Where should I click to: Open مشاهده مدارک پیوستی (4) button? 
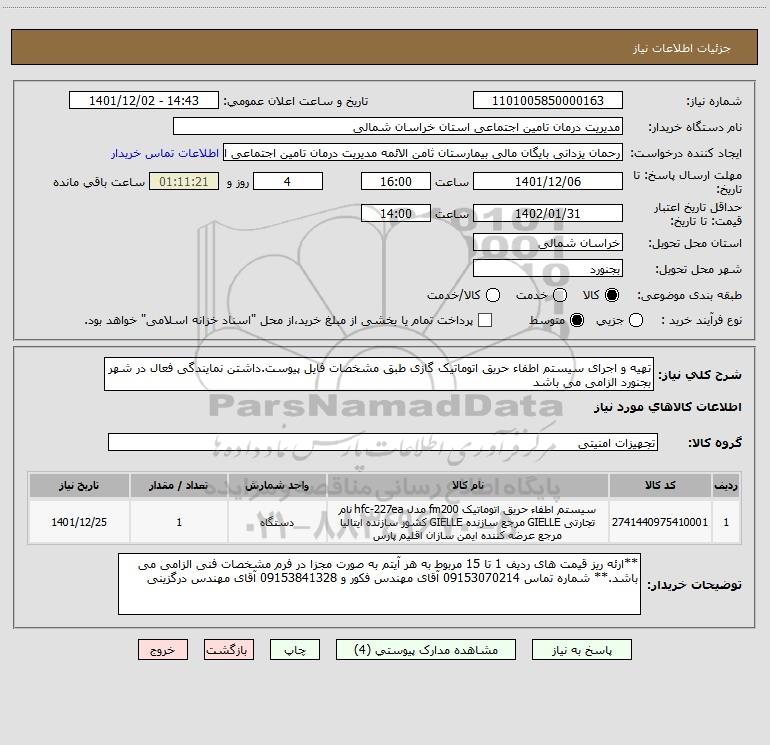pyautogui.click(x=426, y=650)
